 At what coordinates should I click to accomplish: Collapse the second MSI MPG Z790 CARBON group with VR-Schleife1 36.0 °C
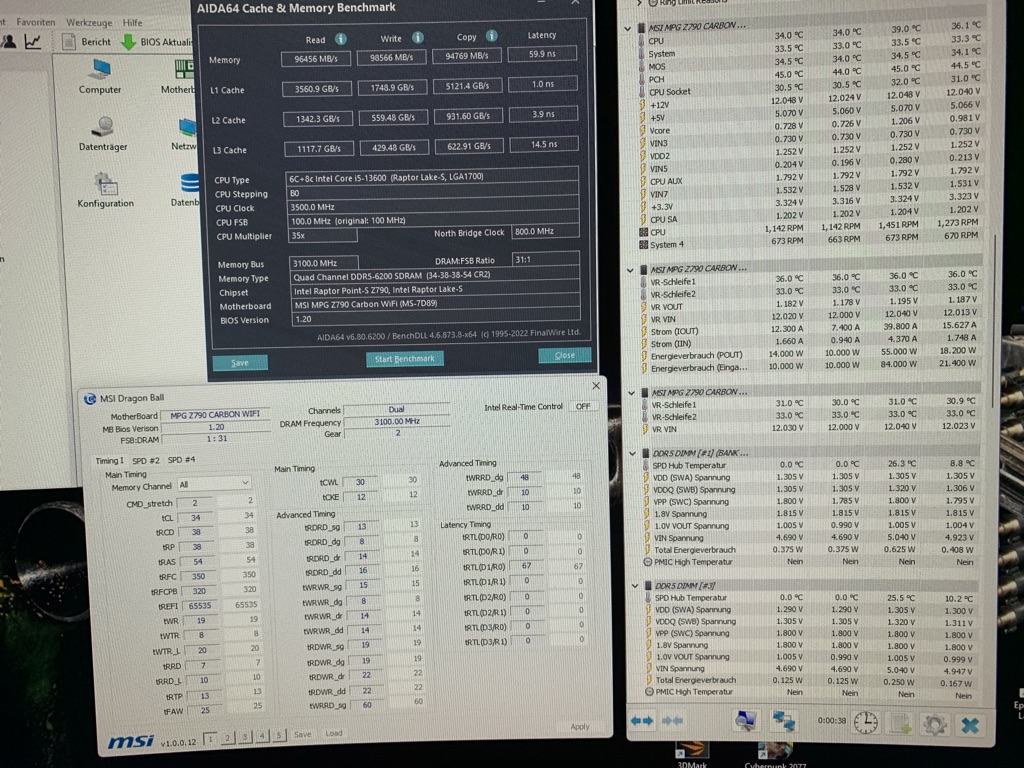click(x=632, y=270)
